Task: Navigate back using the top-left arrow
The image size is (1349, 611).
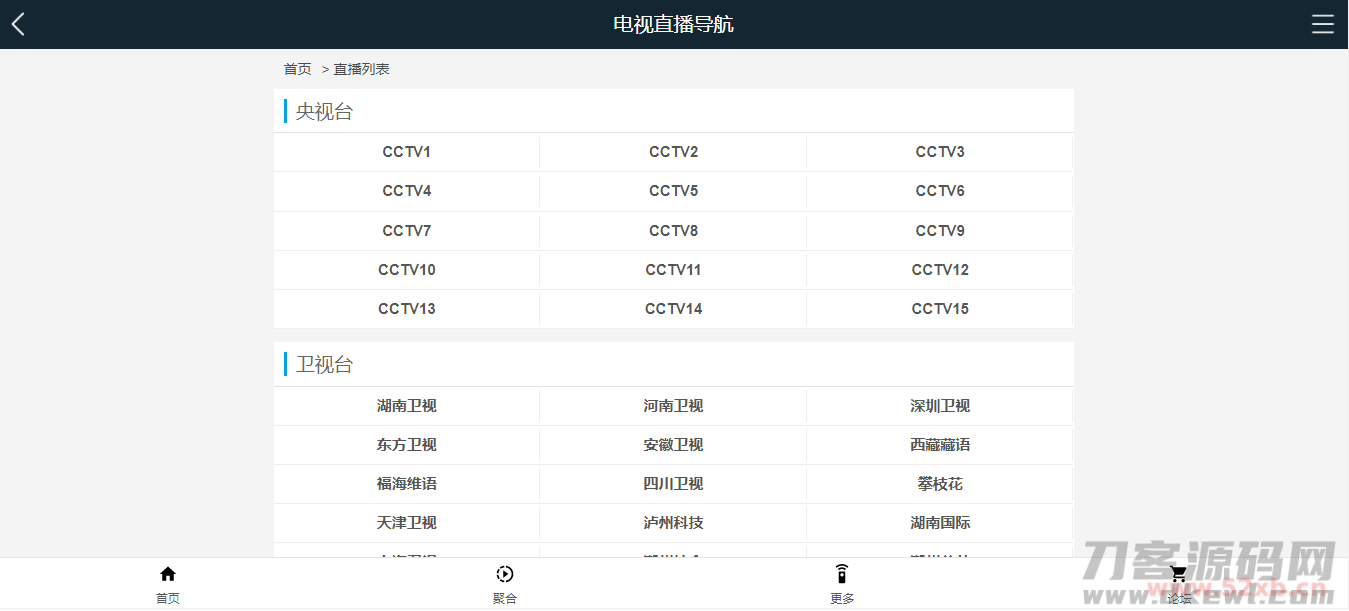Action: [17, 23]
